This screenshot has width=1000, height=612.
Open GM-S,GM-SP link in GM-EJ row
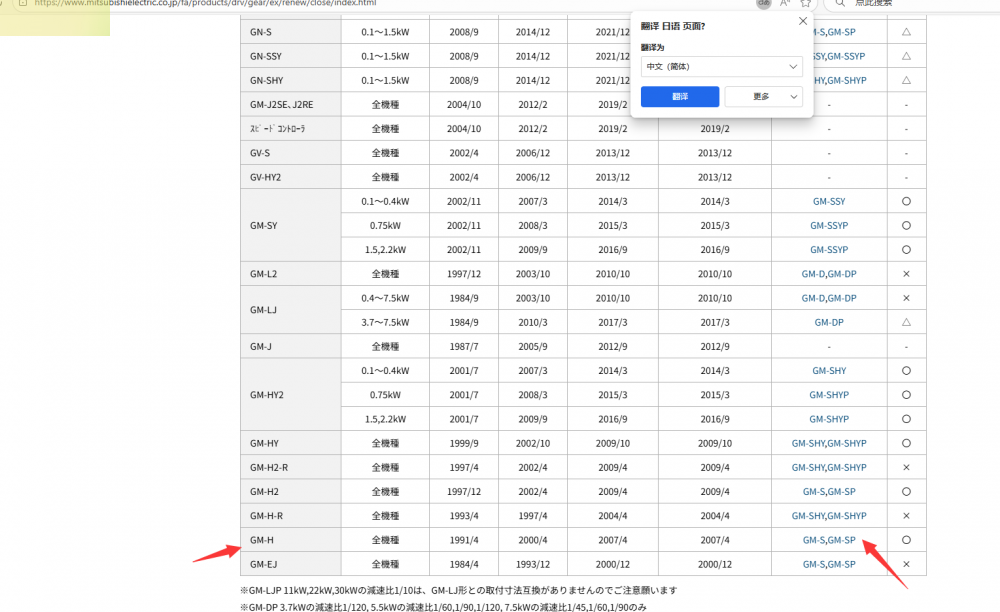pyautogui.click(x=828, y=565)
